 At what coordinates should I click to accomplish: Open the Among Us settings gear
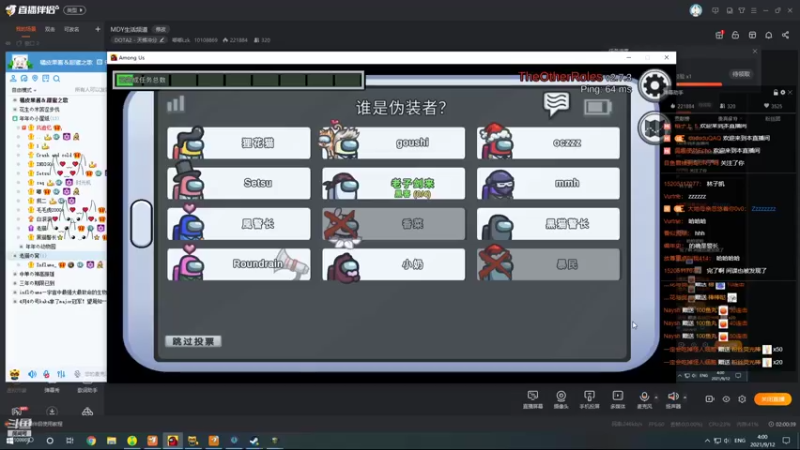tap(655, 85)
